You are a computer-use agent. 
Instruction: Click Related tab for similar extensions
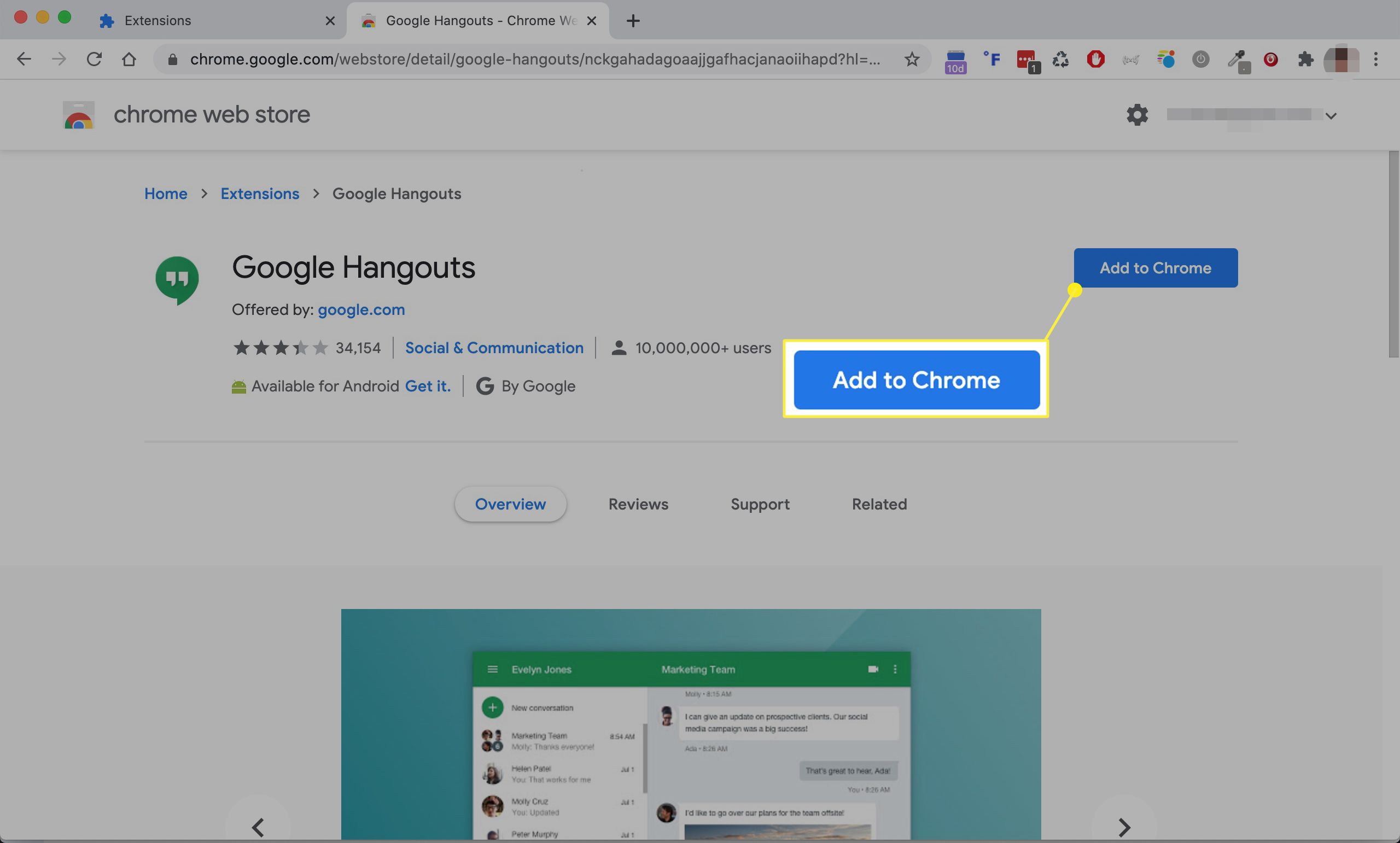coord(879,504)
